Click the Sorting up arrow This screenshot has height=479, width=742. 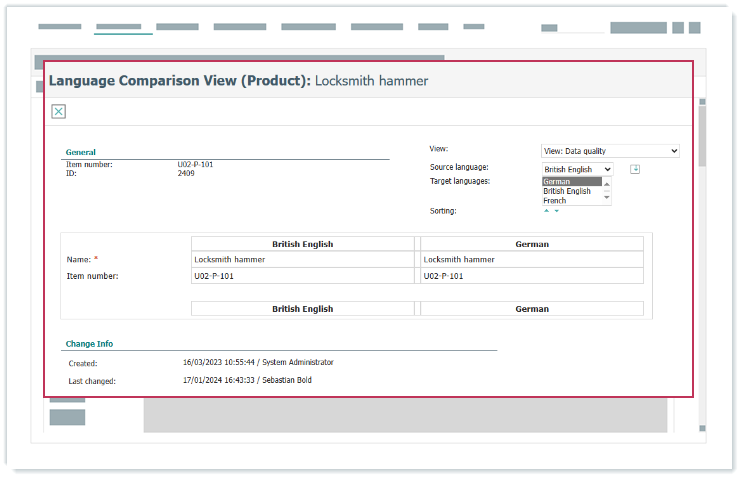[546, 211]
